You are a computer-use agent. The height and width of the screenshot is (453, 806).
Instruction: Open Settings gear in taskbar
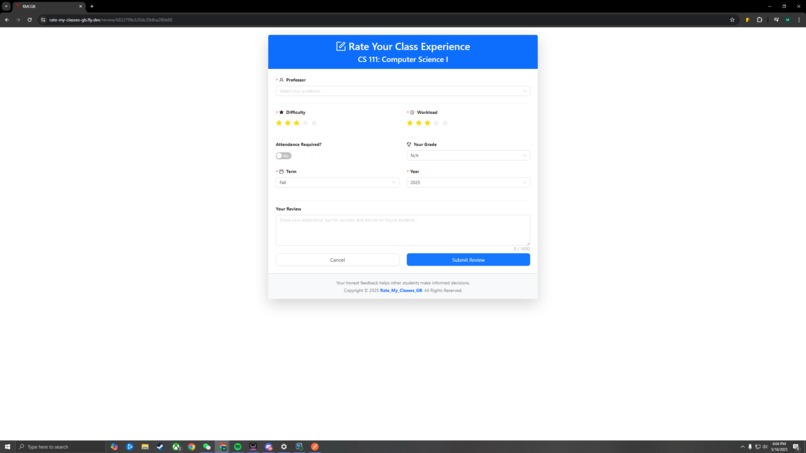coord(284,447)
